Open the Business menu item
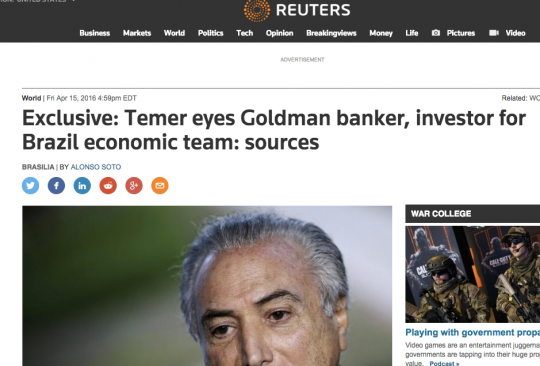Image resolution: width=540 pixels, height=366 pixels. pyautogui.click(x=95, y=33)
